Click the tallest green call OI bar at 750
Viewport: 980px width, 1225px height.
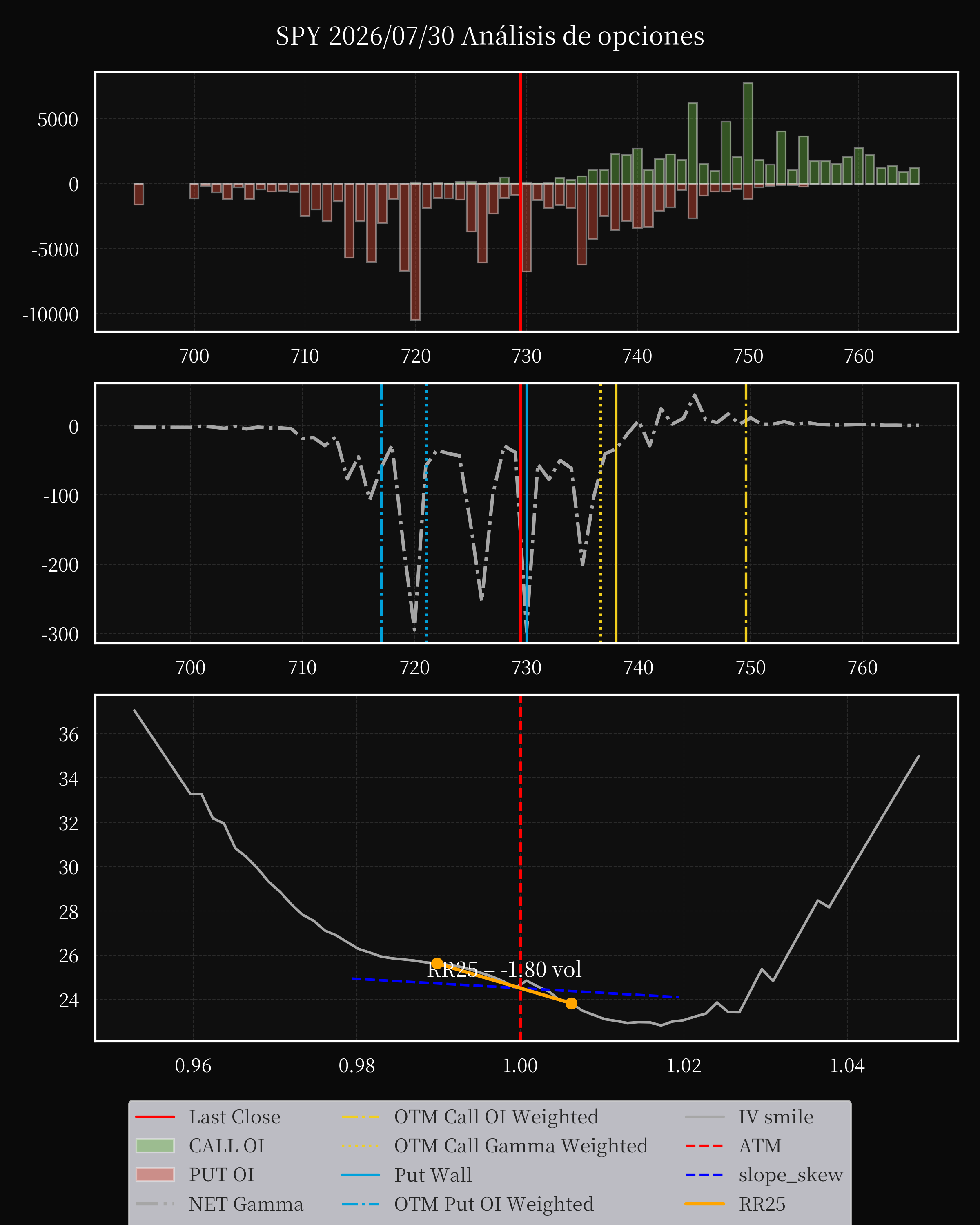tap(748, 134)
